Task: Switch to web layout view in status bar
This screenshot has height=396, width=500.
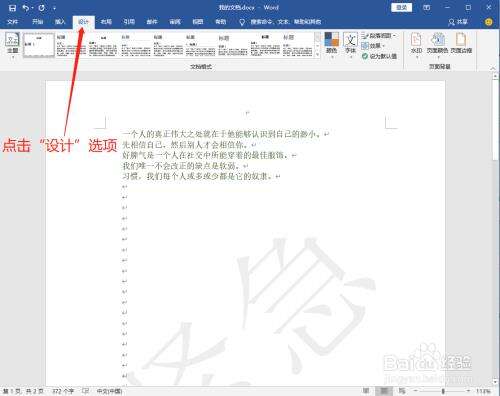Action: 402,391
